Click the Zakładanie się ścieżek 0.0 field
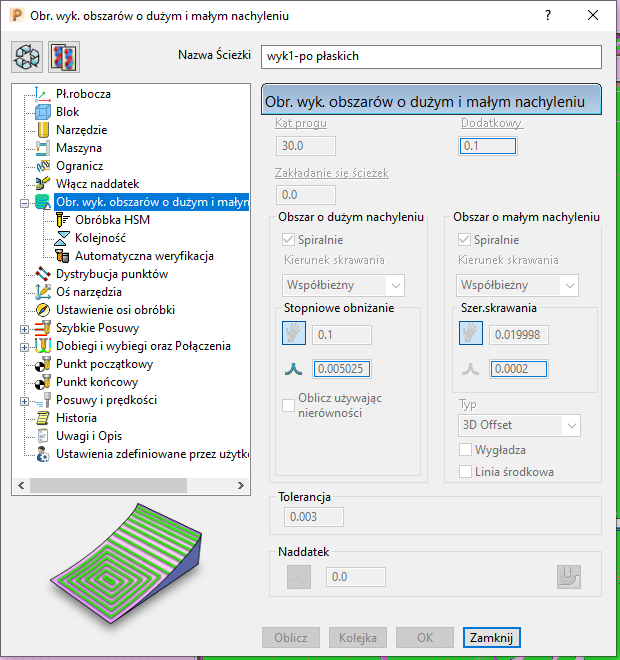The image size is (620, 660). [306, 195]
